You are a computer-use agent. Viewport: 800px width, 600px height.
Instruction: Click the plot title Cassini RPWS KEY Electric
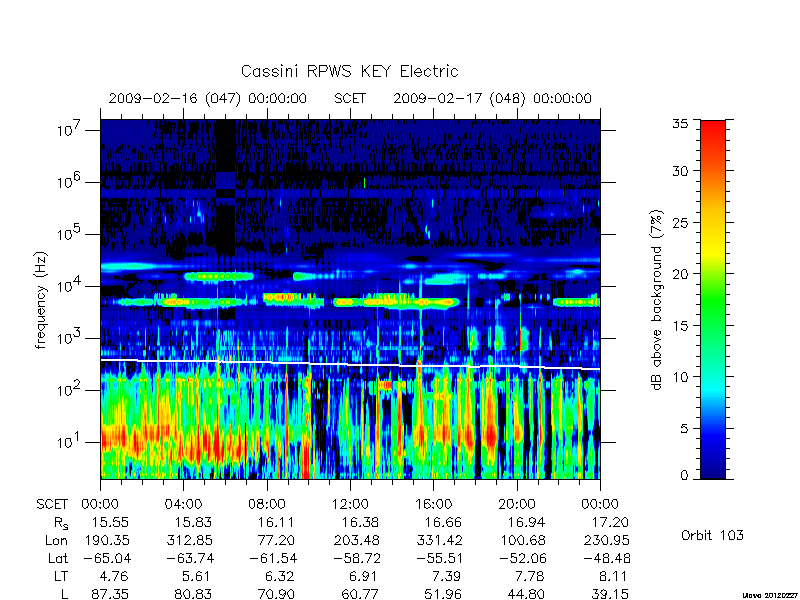tap(349, 71)
